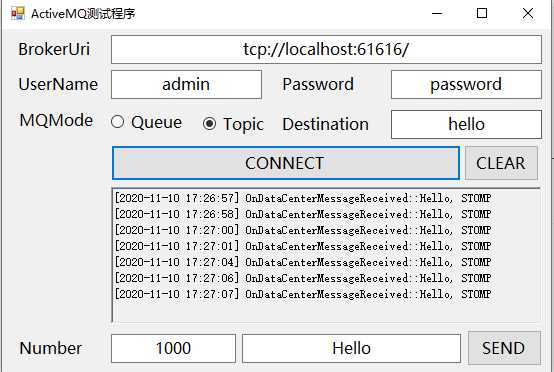Click the window title ActiveMQ测试程序
554x372 pixels.
(83, 14)
